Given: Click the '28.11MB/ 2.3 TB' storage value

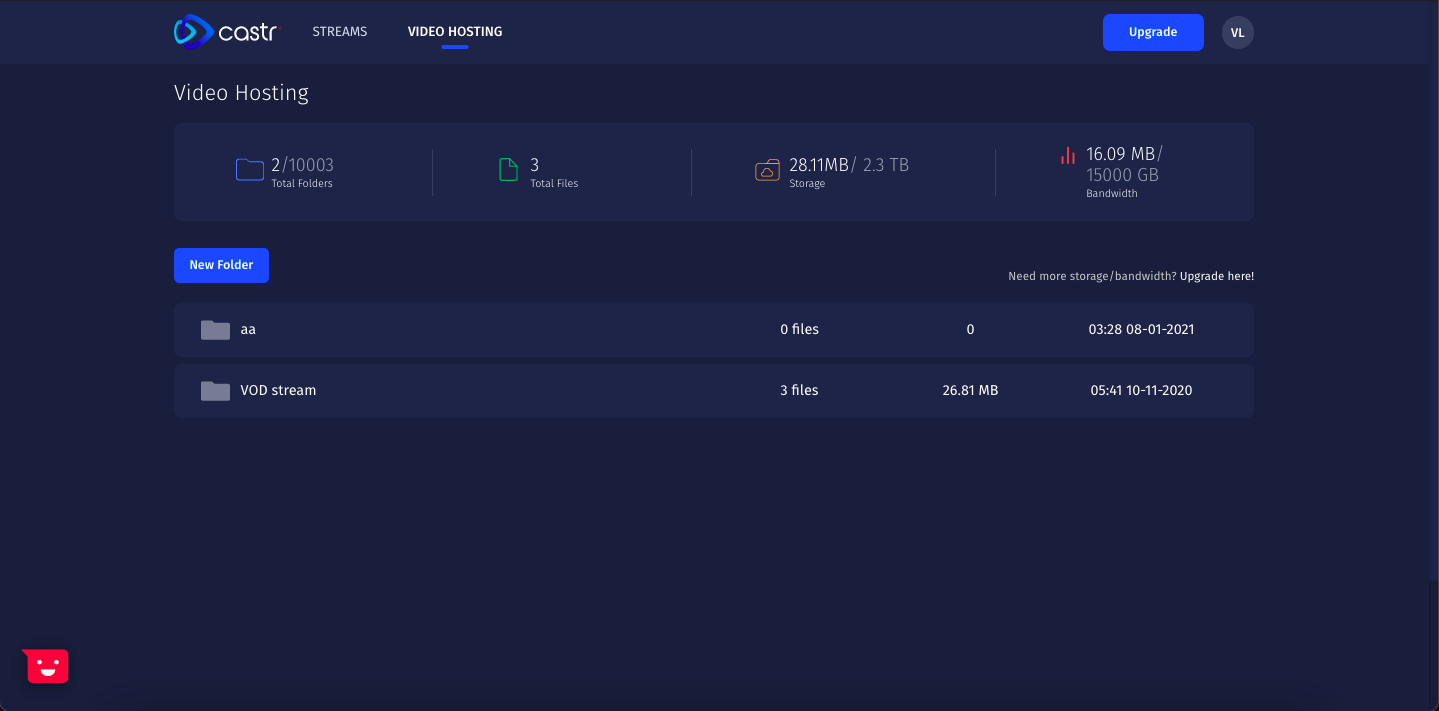Looking at the screenshot, I should click(849, 165).
